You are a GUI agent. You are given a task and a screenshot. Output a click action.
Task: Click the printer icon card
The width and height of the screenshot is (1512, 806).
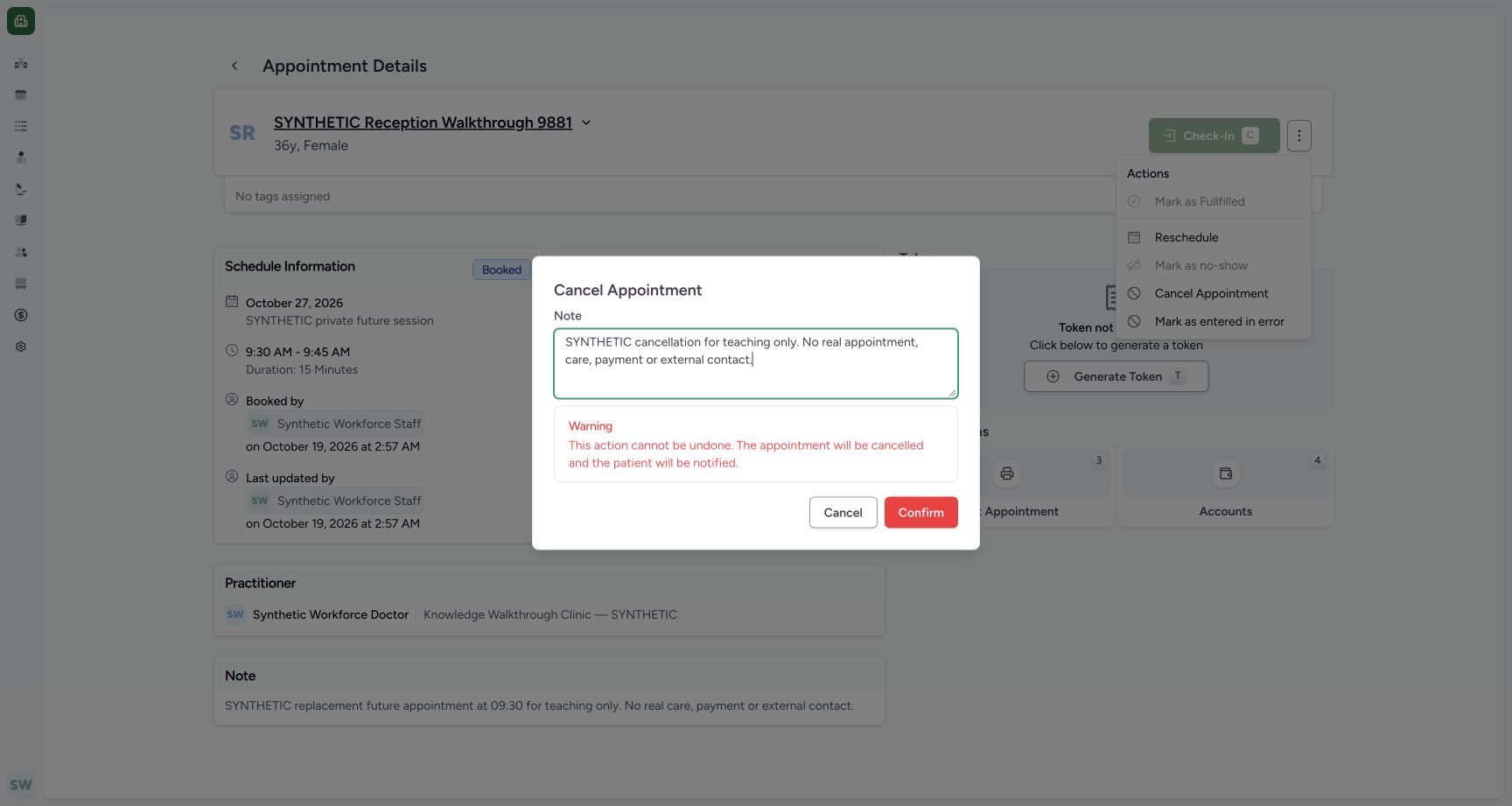(1007, 473)
